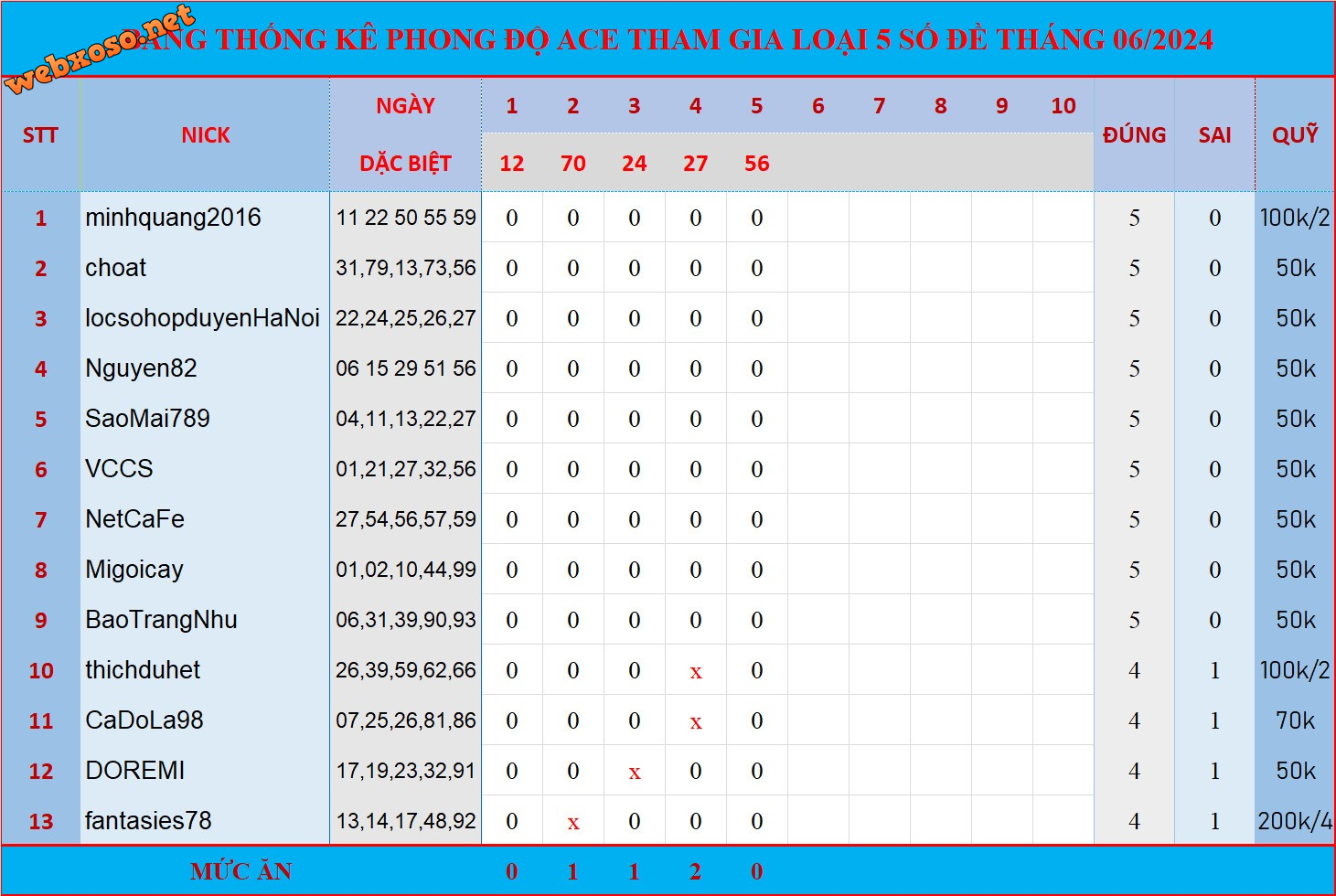Viewport: 1336px width, 896px height.
Task: Select nick CaDoLa98
Action: (x=144, y=720)
